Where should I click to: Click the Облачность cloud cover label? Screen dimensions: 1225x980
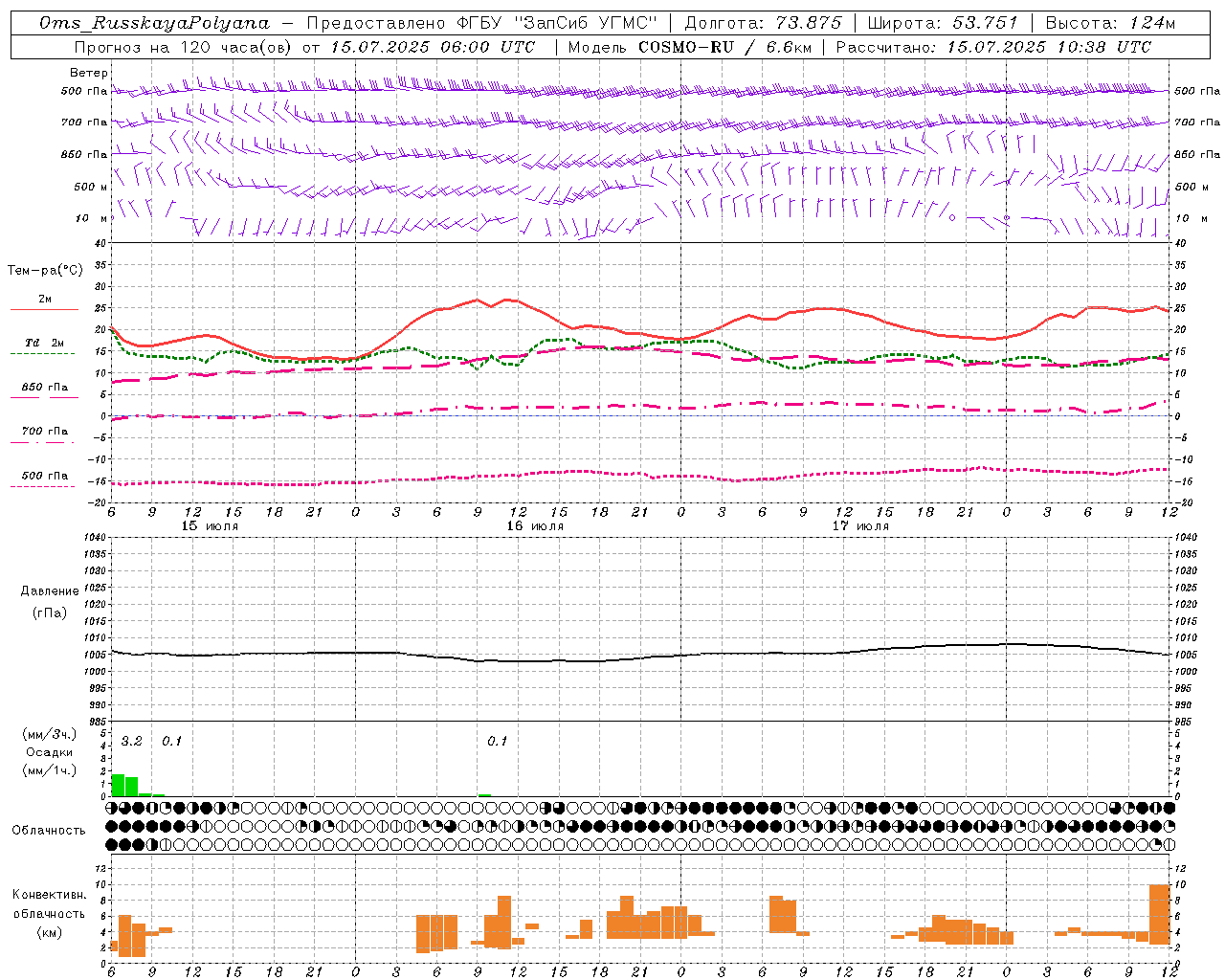coord(49,830)
